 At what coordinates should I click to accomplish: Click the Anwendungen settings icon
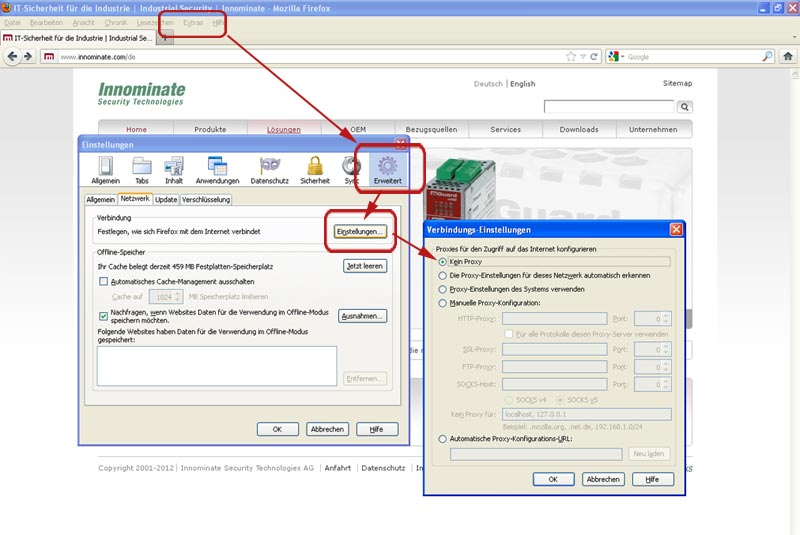click(217, 167)
